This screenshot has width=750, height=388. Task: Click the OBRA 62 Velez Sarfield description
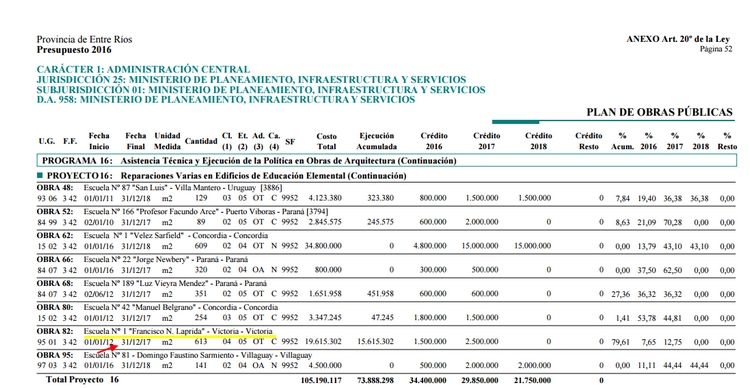pos(176,235)
